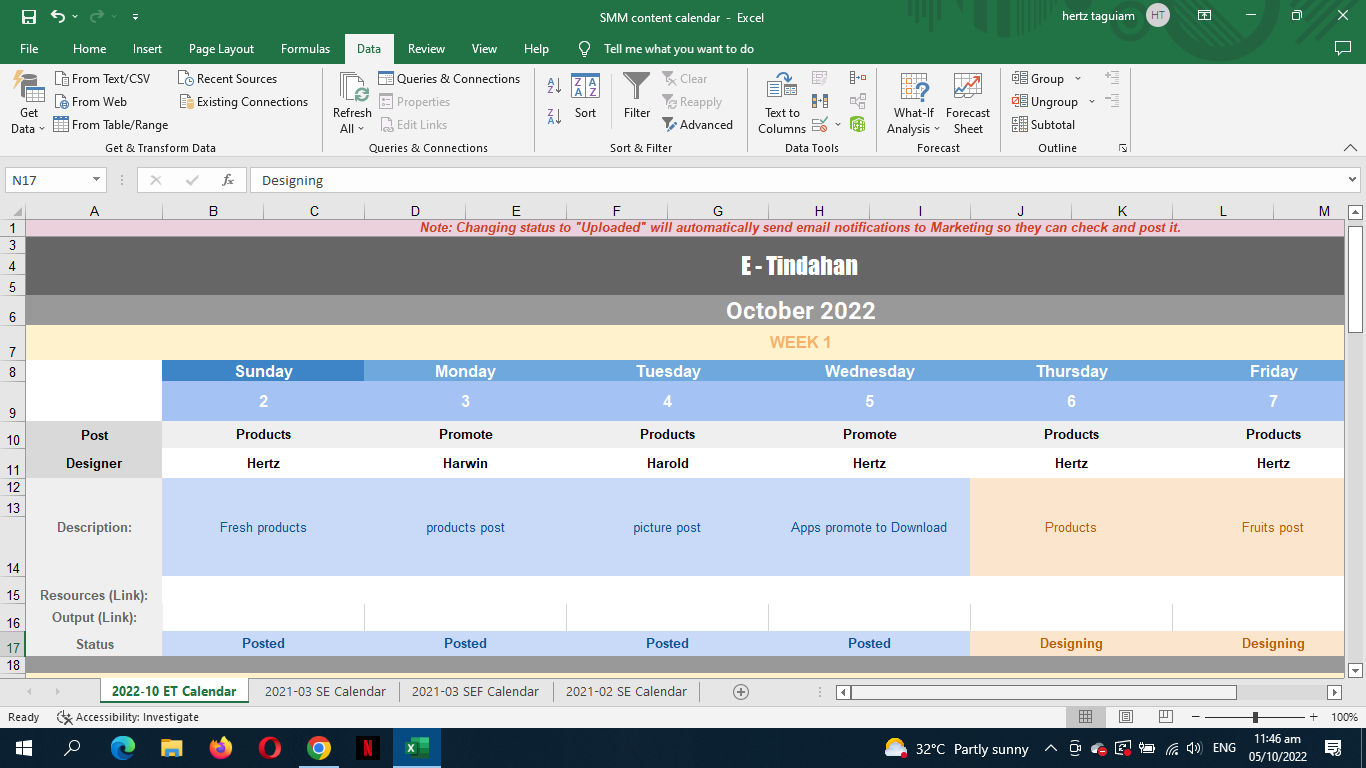Viewport: 1366px width, 768px height.
Task: Go to the Formulas tab
Action: tap(305, 48)
